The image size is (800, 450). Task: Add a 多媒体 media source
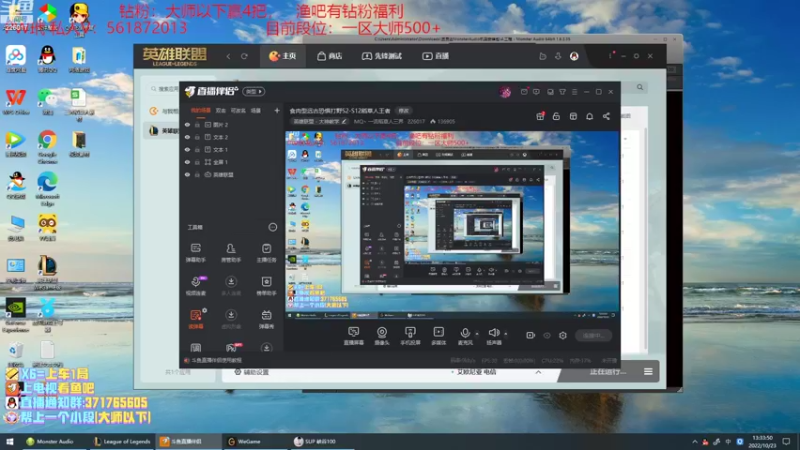click(438, 336)
